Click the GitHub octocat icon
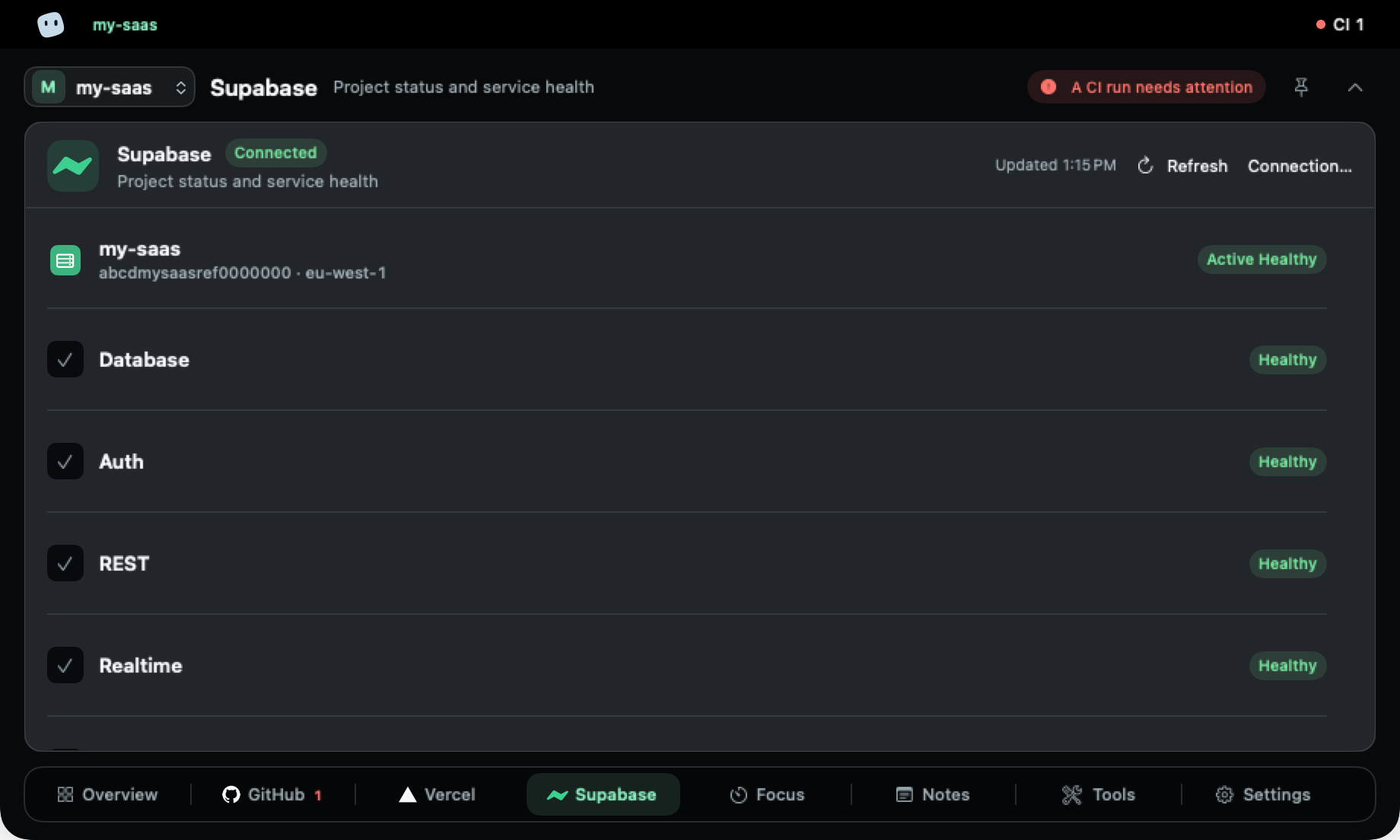The width and height of the screenshot is (1400, 840). (x=231, y=794)
